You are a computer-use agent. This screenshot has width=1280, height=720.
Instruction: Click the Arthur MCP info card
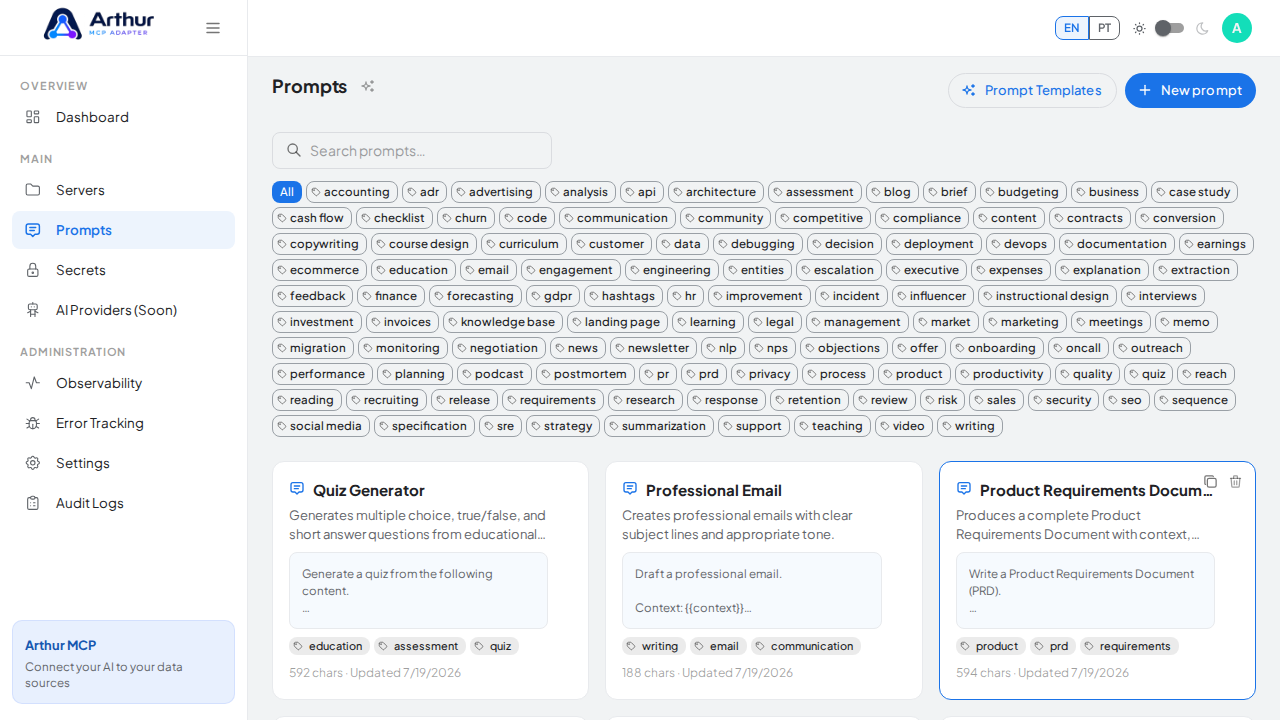point(123,662)
